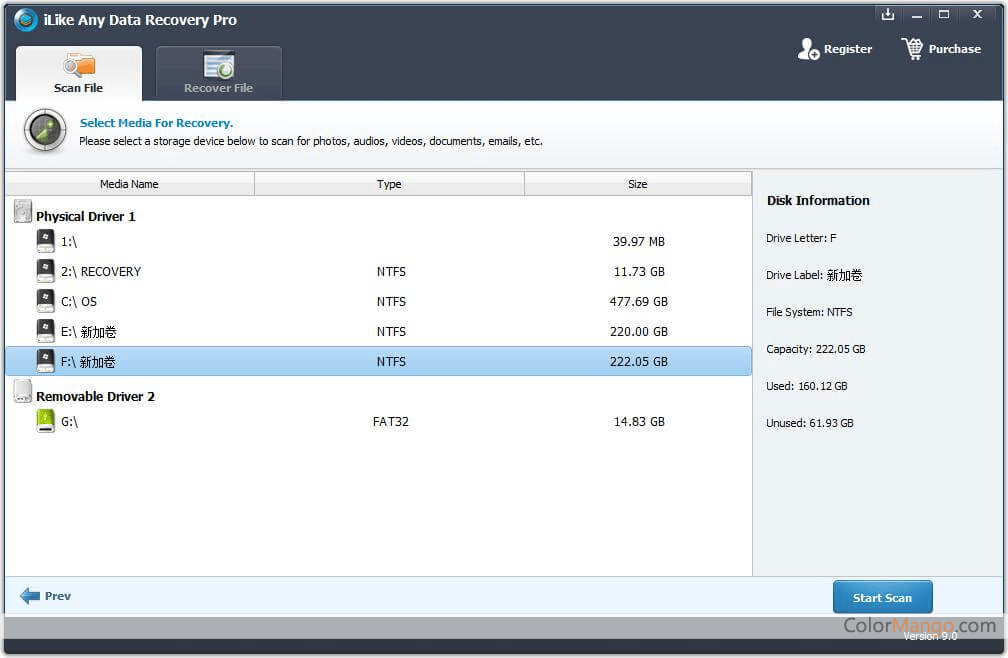Click the Register user icon
The width and height of the screenshot is (1008, 658).
click(x=808, y=49)
